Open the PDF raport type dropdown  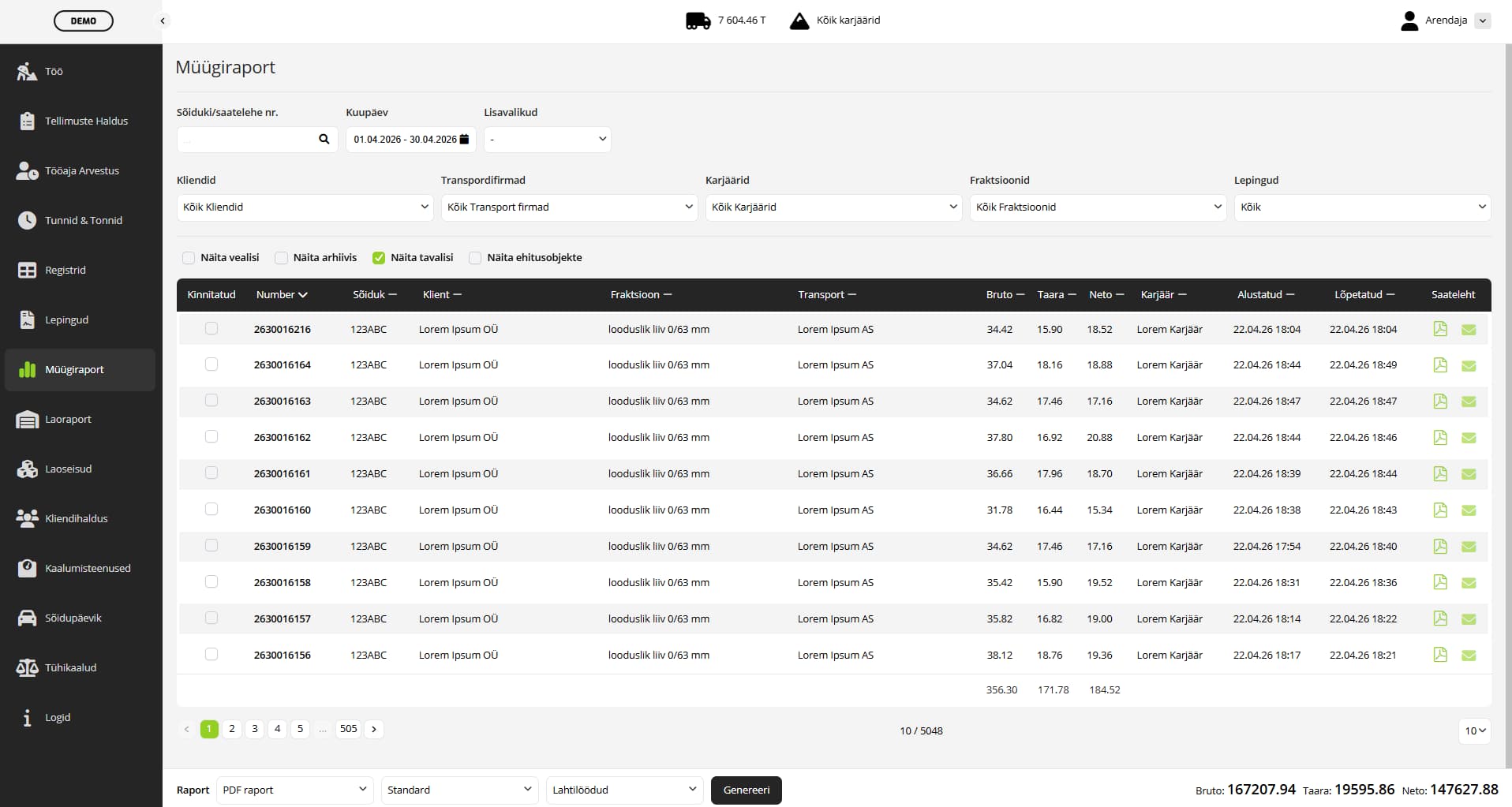click(x=294, y=790)
